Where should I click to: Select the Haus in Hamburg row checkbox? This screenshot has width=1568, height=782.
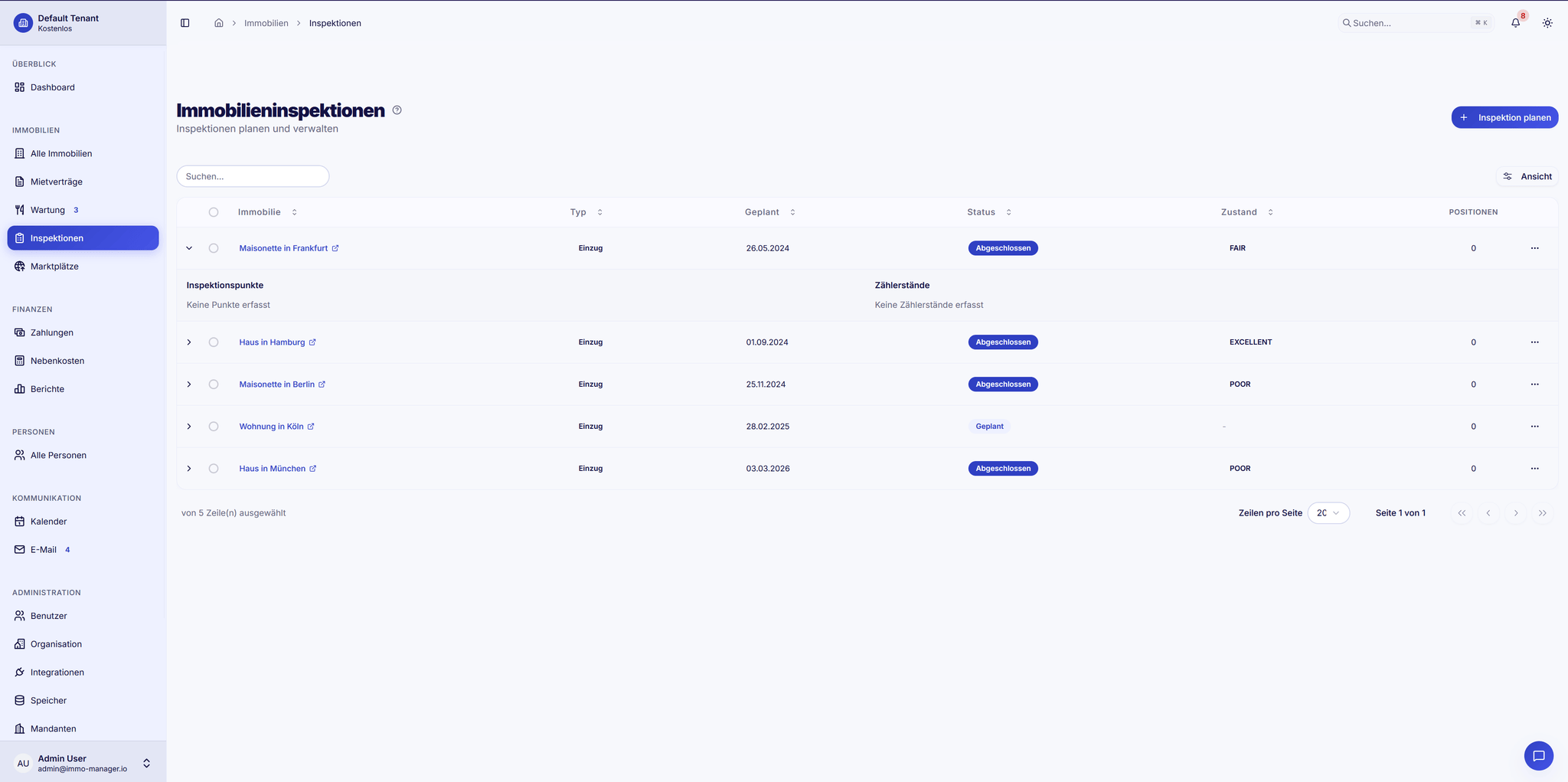click(x=214, y=342)
